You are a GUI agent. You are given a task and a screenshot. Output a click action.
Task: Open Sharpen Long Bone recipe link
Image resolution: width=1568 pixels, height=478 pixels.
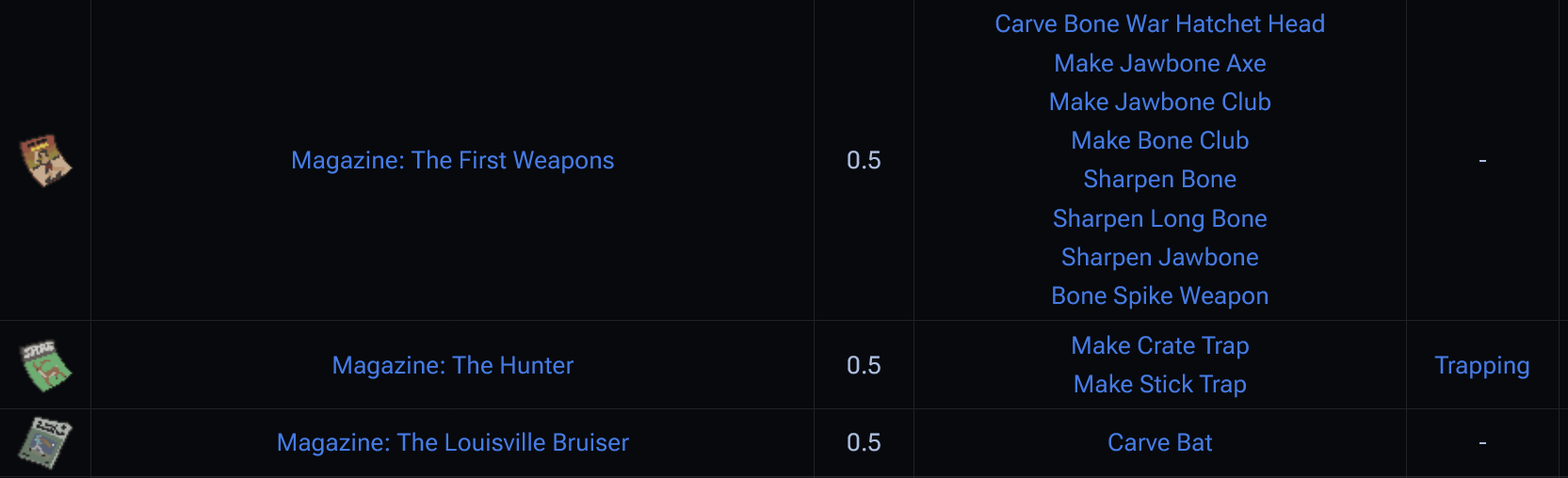point(1159,218)
